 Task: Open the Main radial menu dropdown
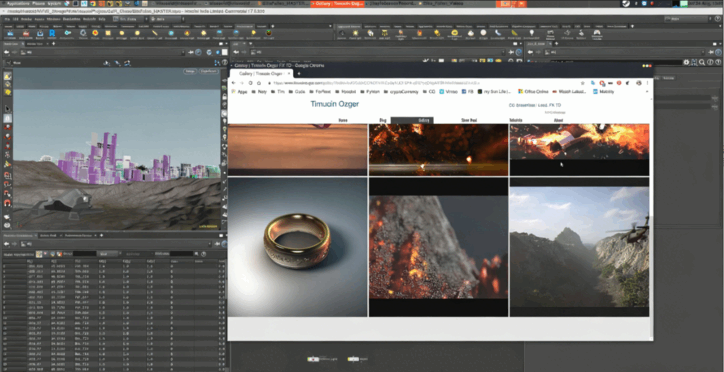[x=167, y=19]
